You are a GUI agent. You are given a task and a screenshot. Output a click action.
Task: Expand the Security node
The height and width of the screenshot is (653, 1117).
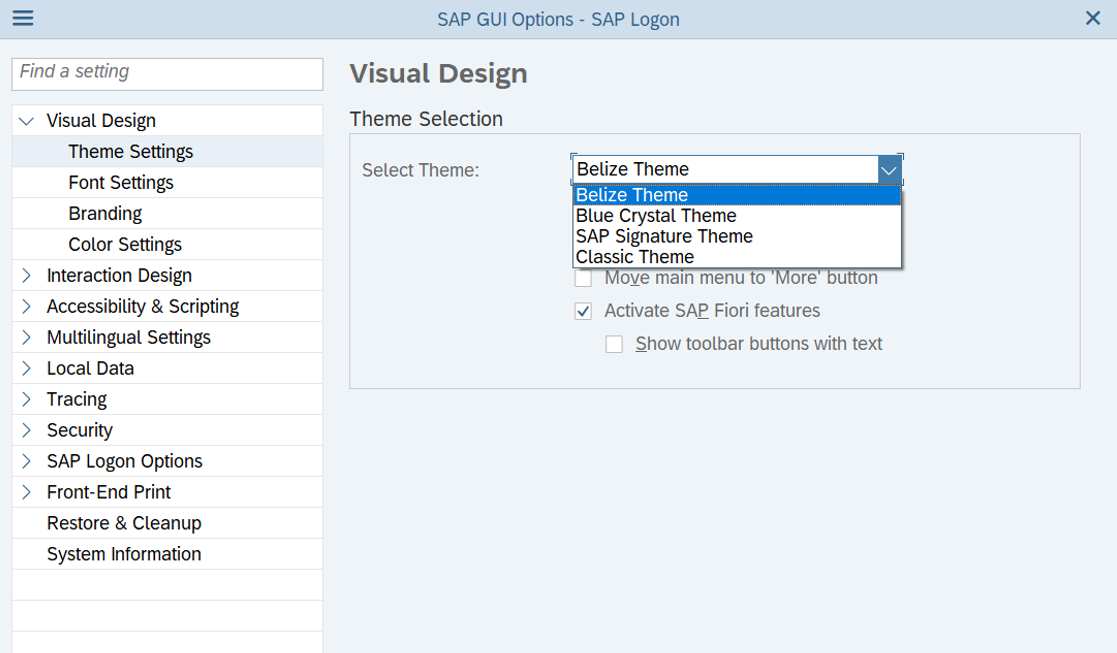tap(26, 430)
